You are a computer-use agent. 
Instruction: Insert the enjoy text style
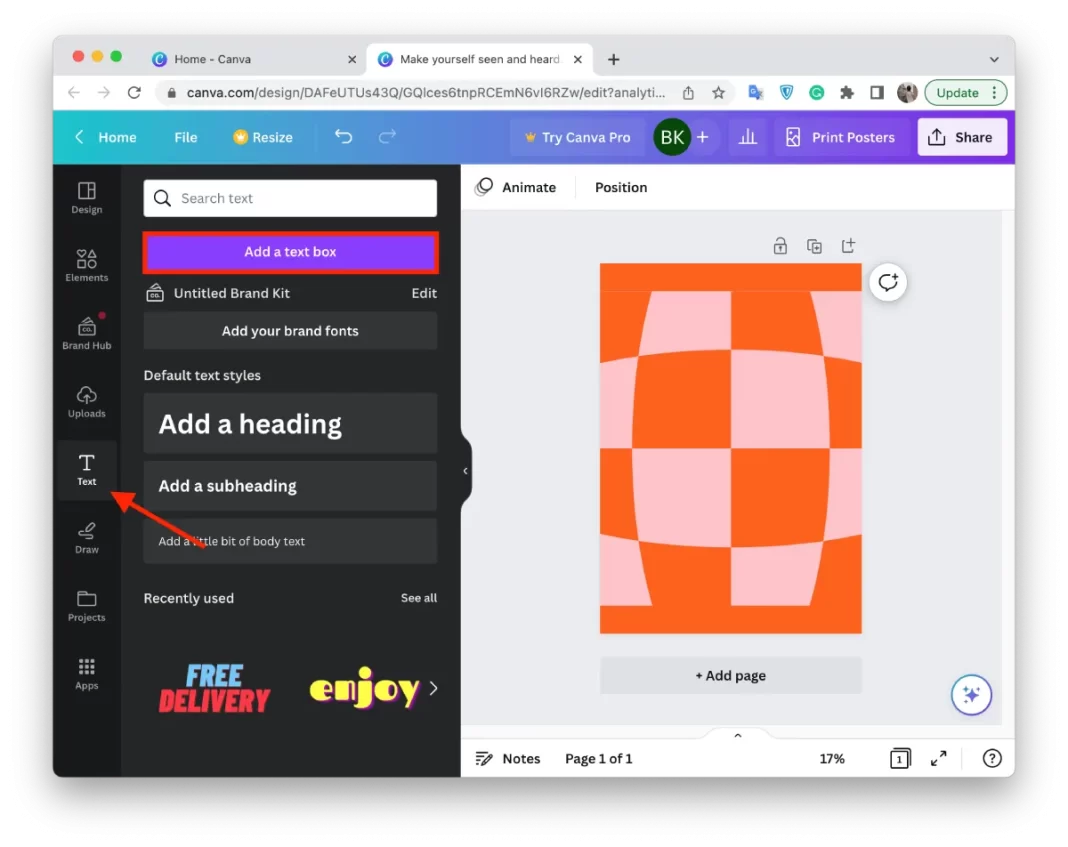pos(364,688)
